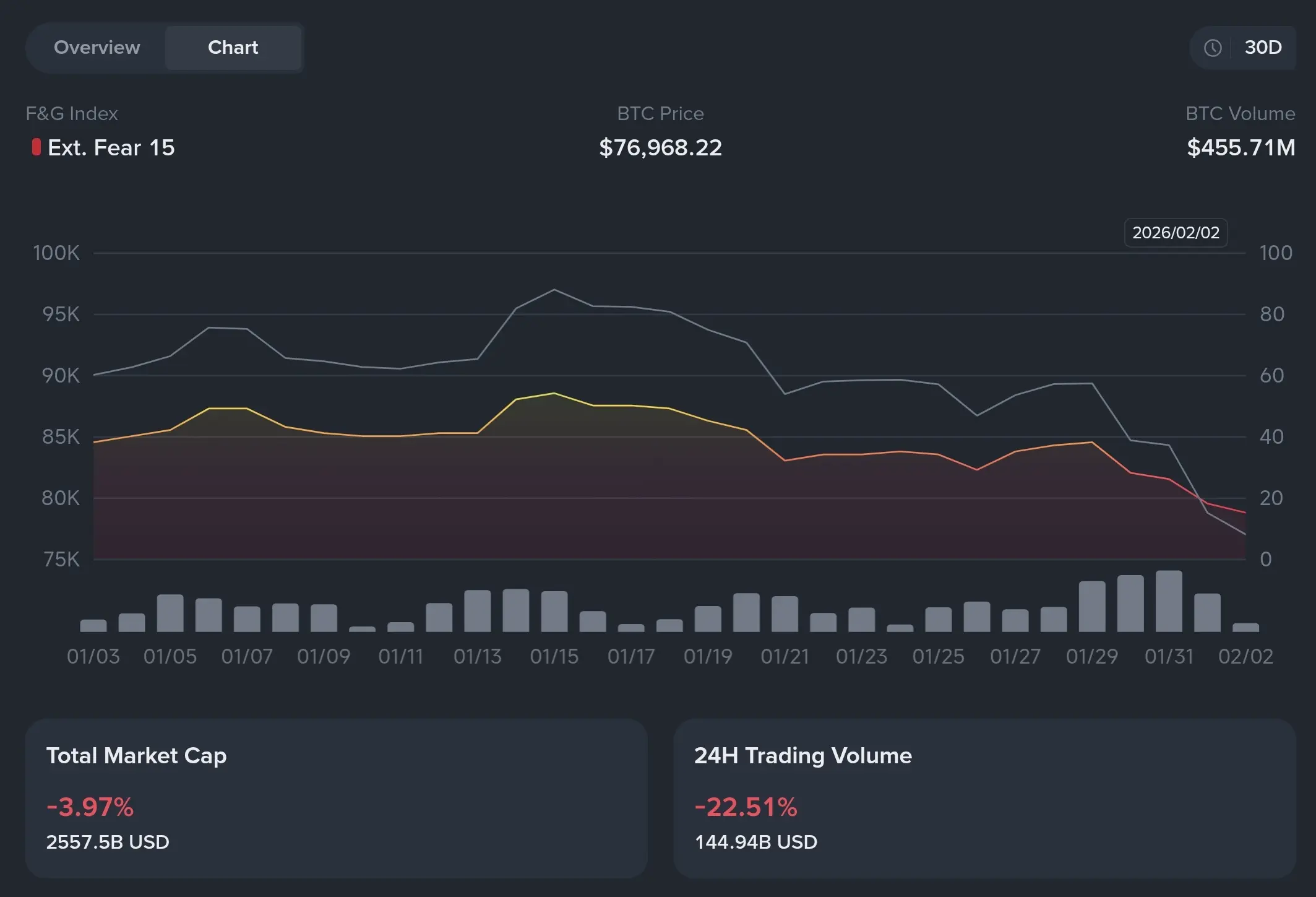Screen dimensions: 1316x897
Task: Click the Total Market Cap card
Action: coord(336,797)
